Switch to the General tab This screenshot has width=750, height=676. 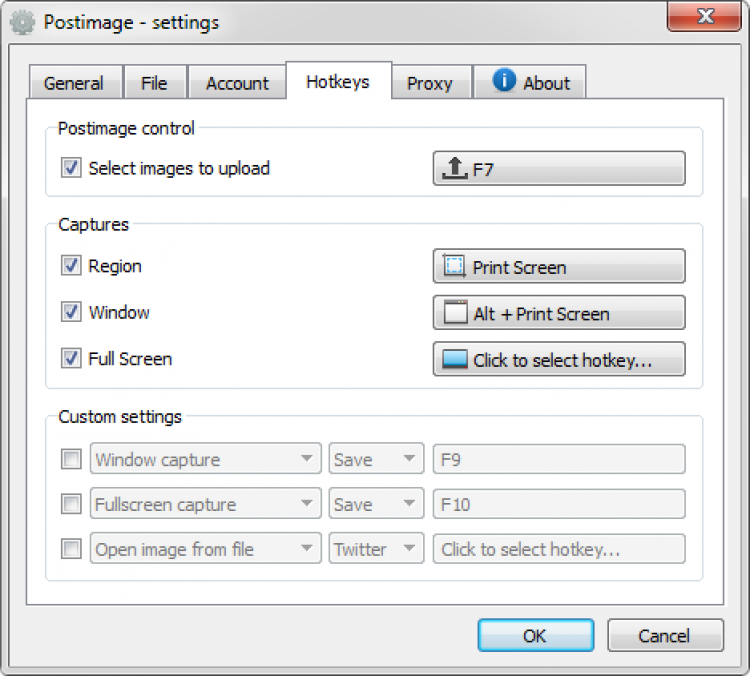click(x=74, y=84)
